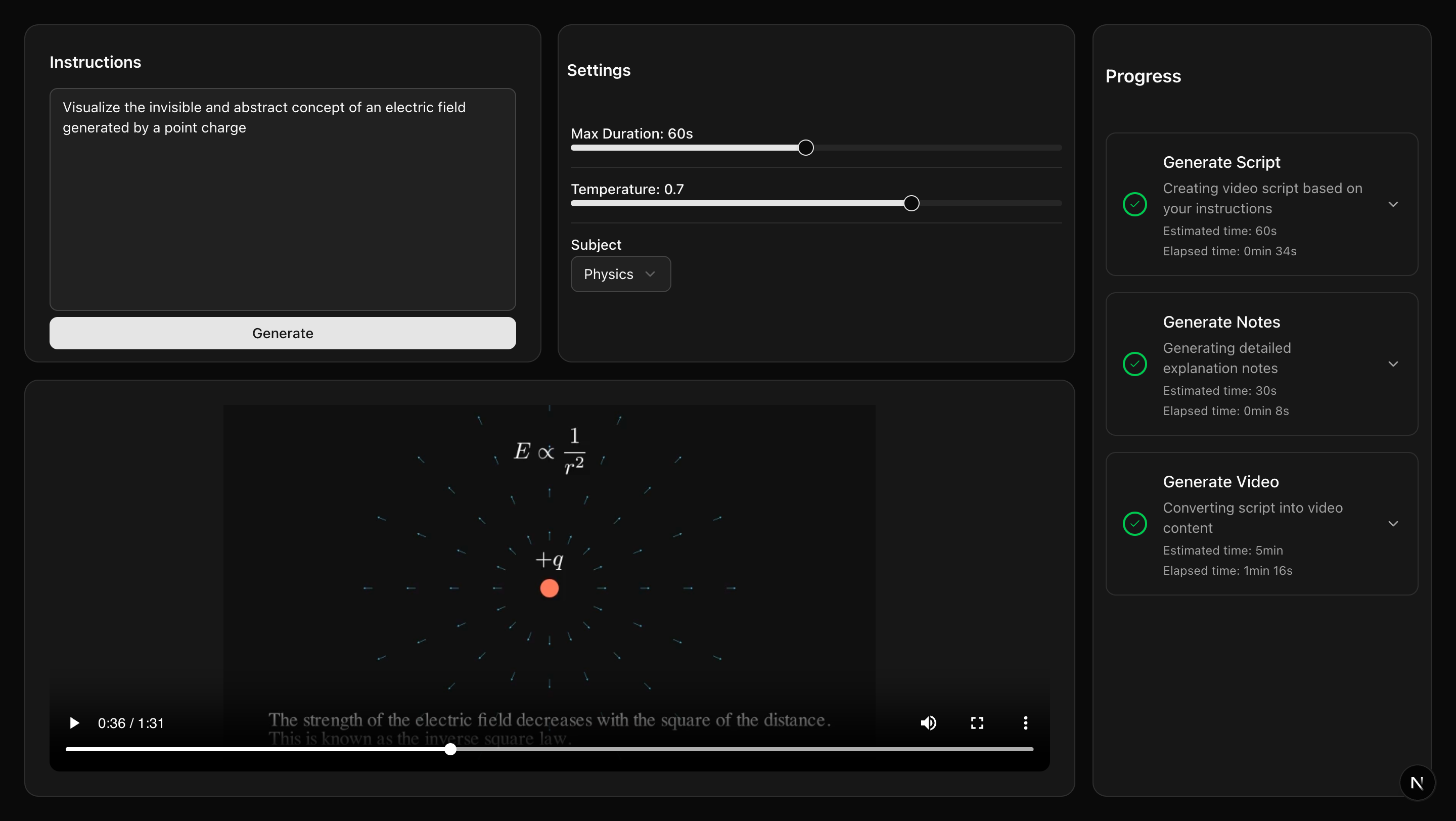Click Generate Video green checkmark icon
Viewport: 1456px width, 821px height.
pos(1134,524)
